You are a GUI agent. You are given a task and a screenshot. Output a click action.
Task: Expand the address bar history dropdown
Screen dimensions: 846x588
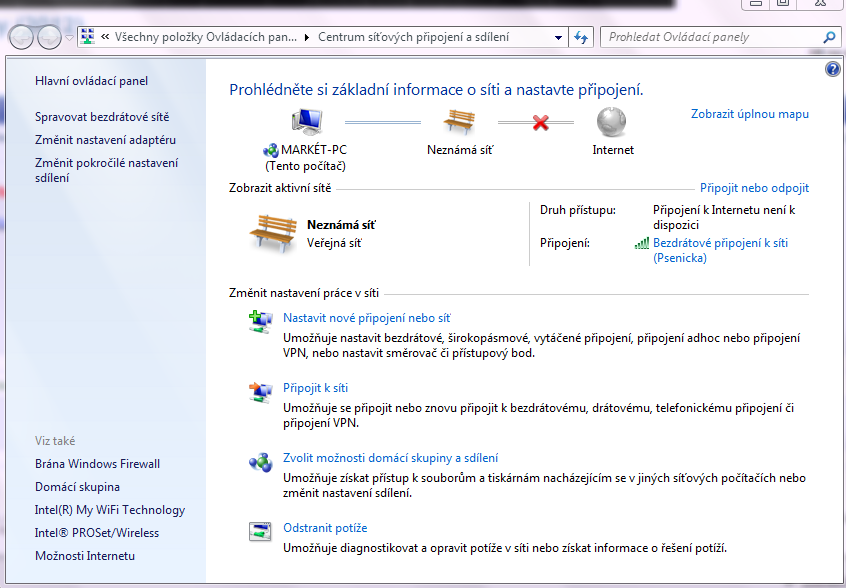[558, 37]
